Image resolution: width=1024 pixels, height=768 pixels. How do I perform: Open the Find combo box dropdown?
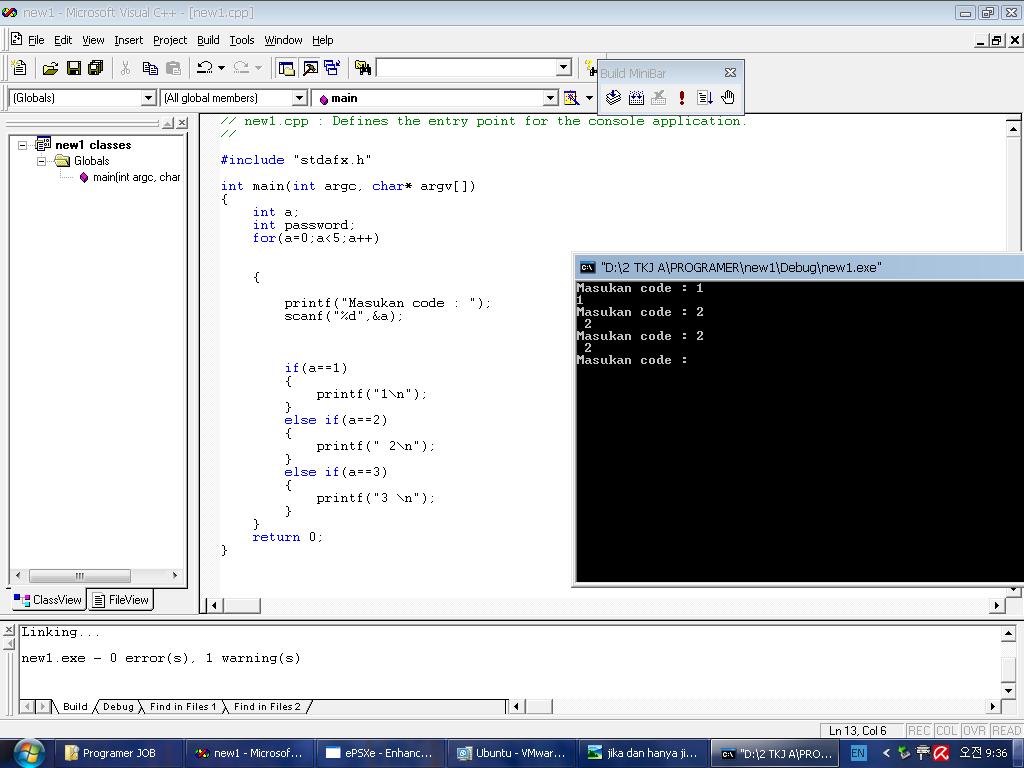(x=564, y=67)
